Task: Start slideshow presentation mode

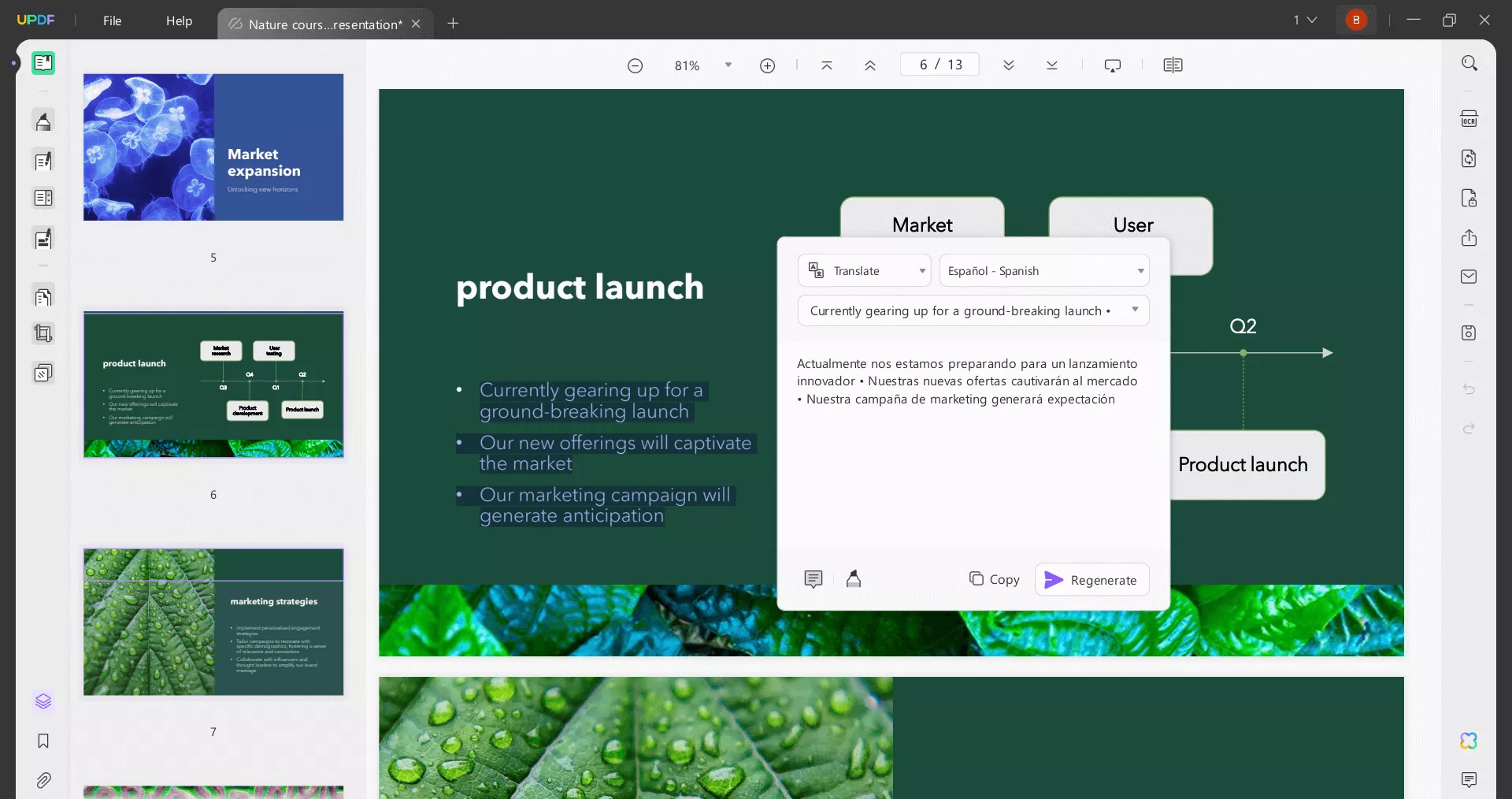Action: (1112, 65)
